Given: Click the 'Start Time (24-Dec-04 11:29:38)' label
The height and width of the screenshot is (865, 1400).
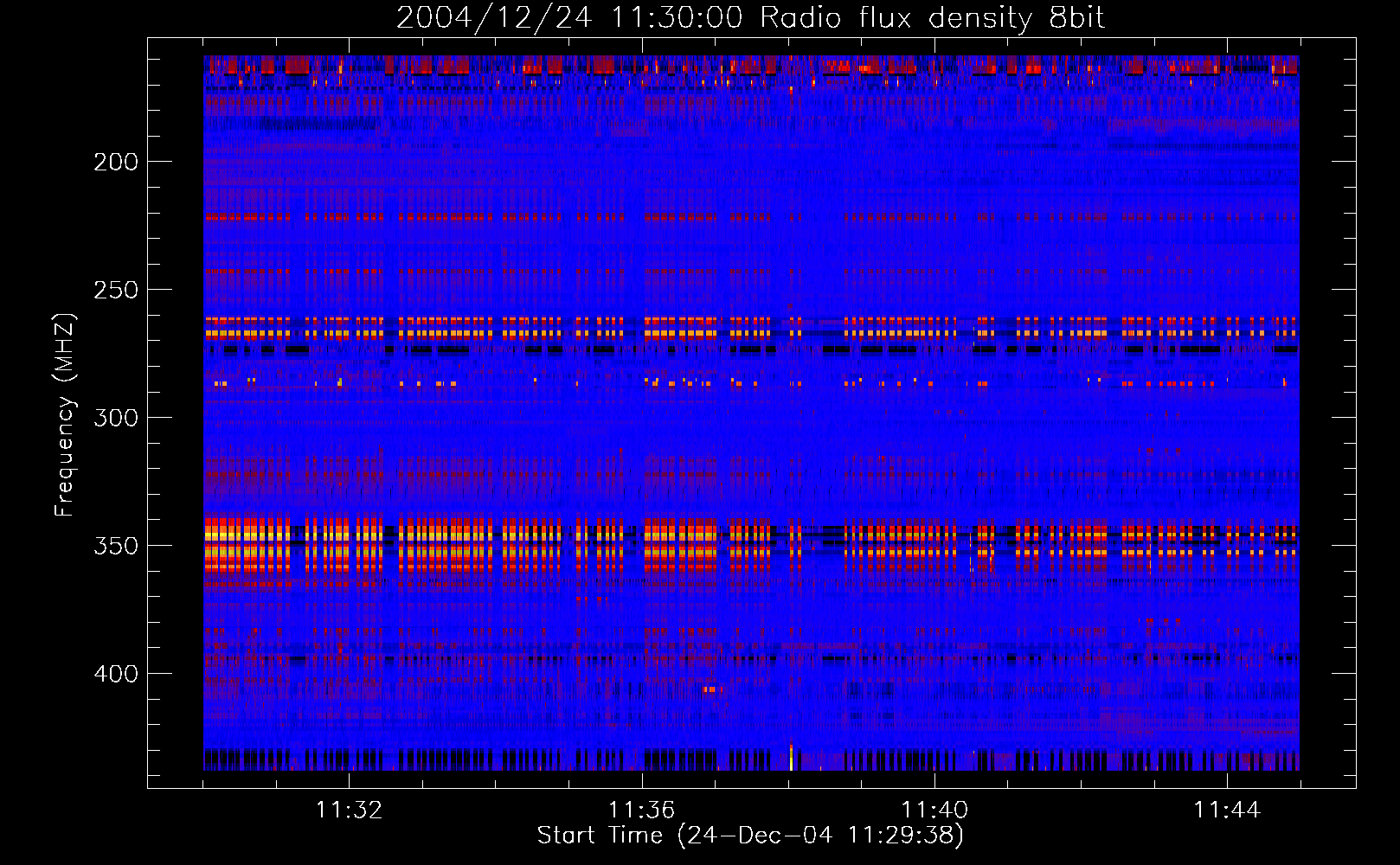Looking at the screenshot, I should (x=750, y=836).
